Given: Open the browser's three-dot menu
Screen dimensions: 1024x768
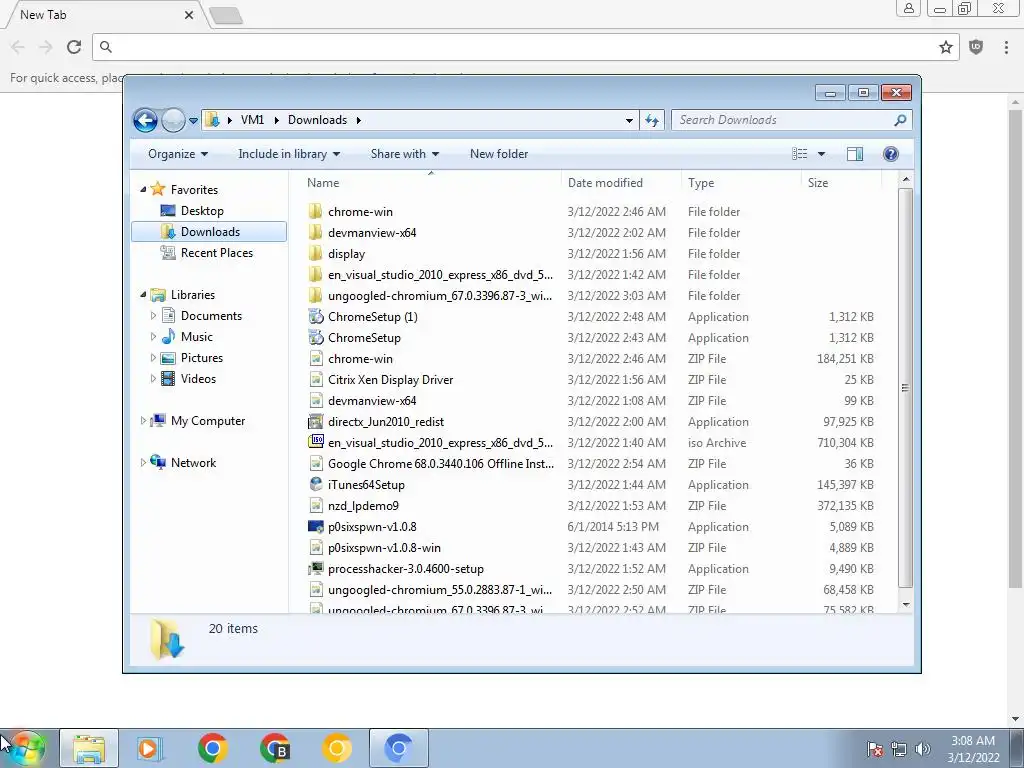Looking at the screenshot, I should point(1006,47).
